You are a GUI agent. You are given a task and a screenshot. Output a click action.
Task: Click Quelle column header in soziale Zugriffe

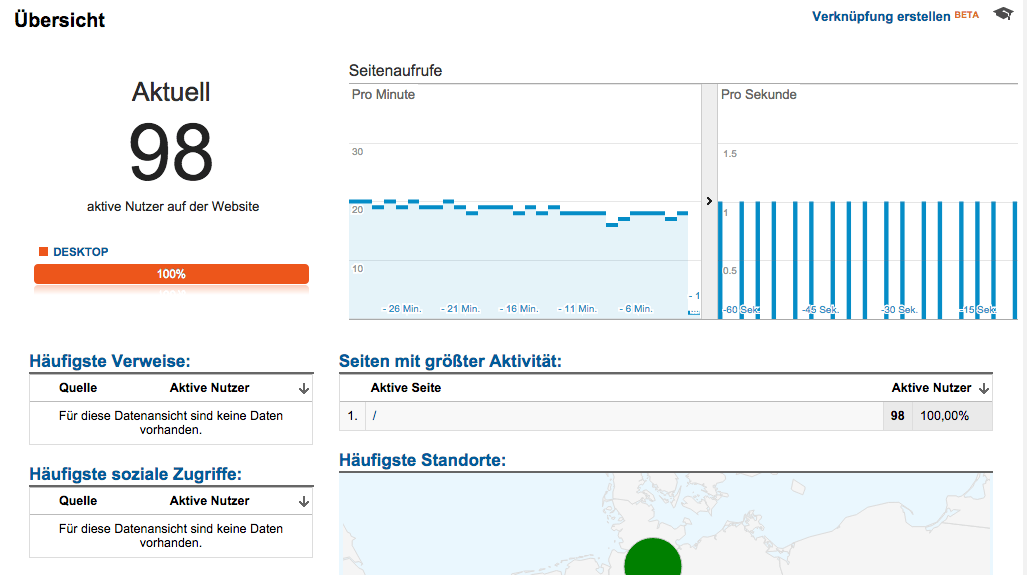click(x=78, y=501)
